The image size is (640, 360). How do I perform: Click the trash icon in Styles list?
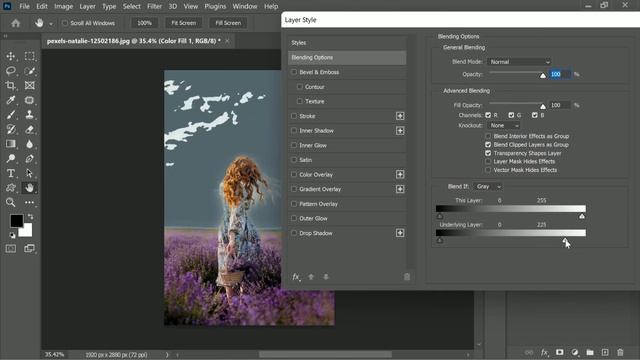pos(407,277)
